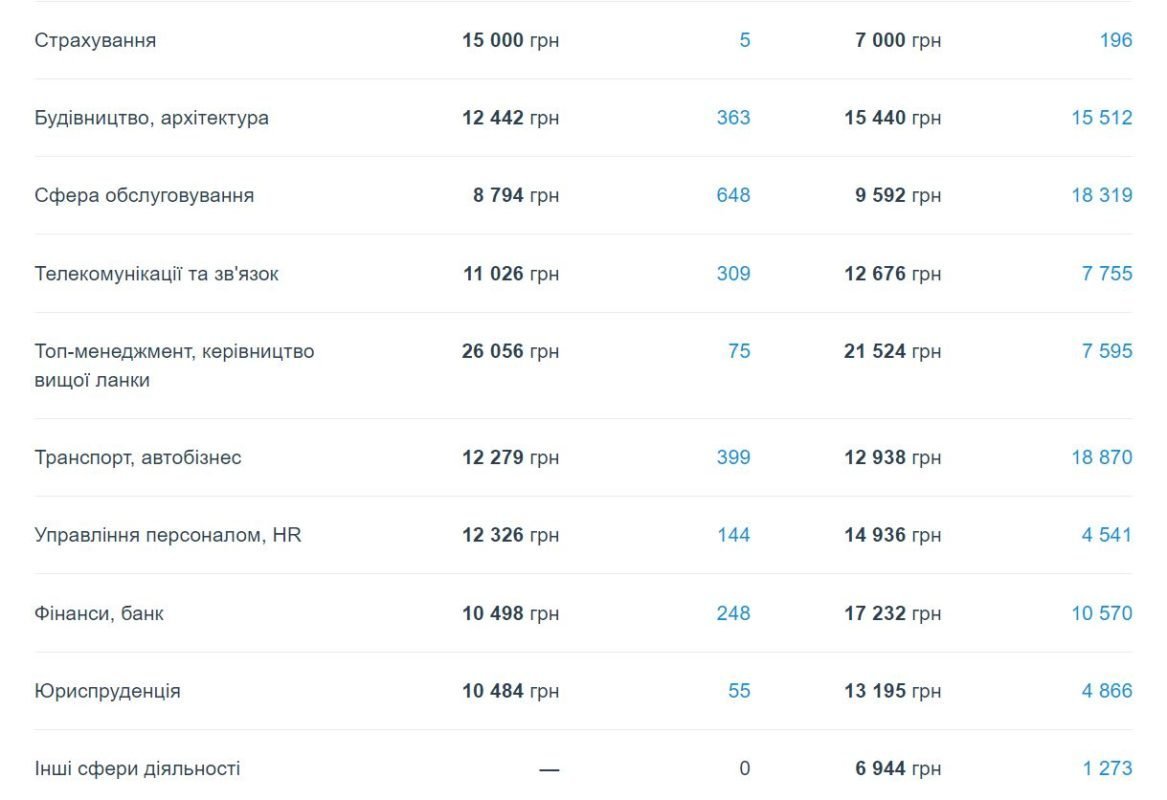Open the 399 link for Транспорт, автобізнес

click(x=733, y=457)
